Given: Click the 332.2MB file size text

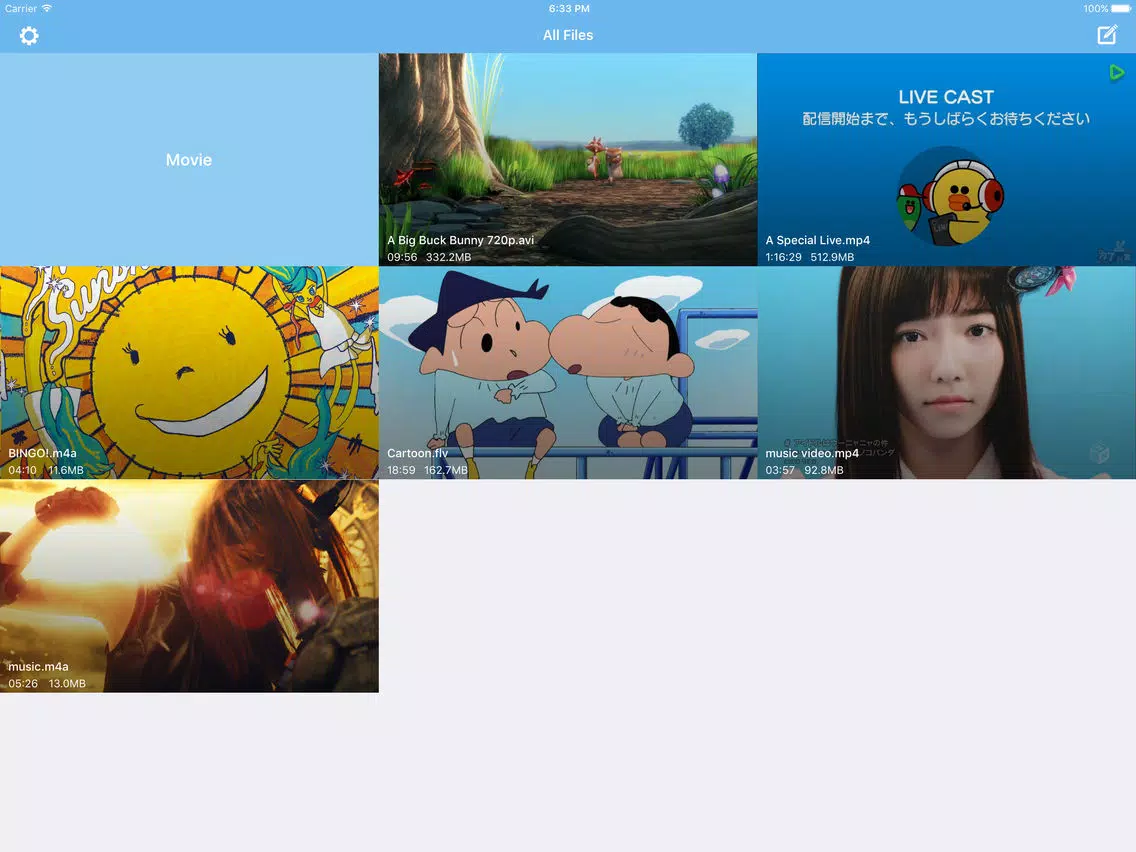Looking at the screenshot, I should pyautogui.click(x=448, y=257).
